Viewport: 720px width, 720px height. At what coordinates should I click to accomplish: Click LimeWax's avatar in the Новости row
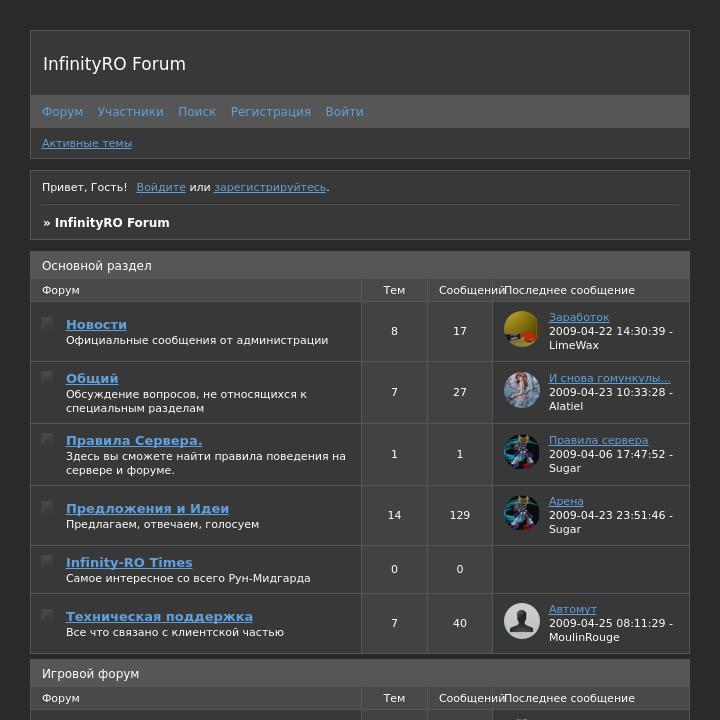pos(521,329)
